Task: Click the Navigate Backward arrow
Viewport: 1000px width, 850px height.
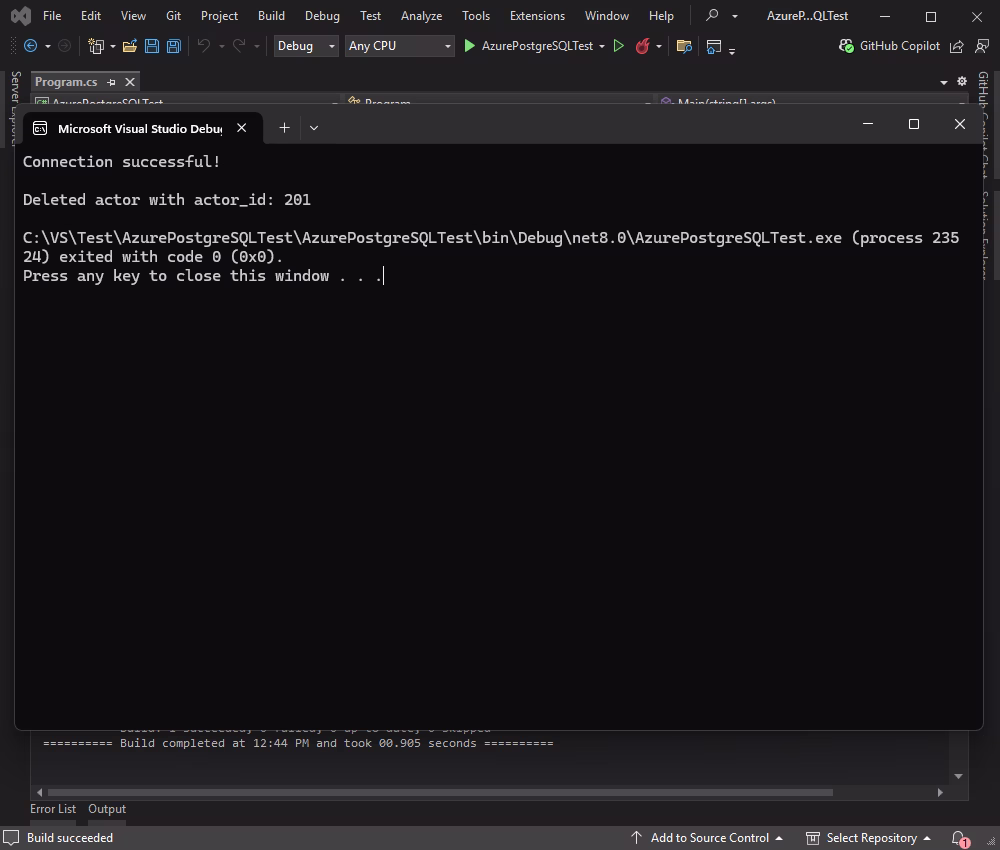Action: pos(29,45)
